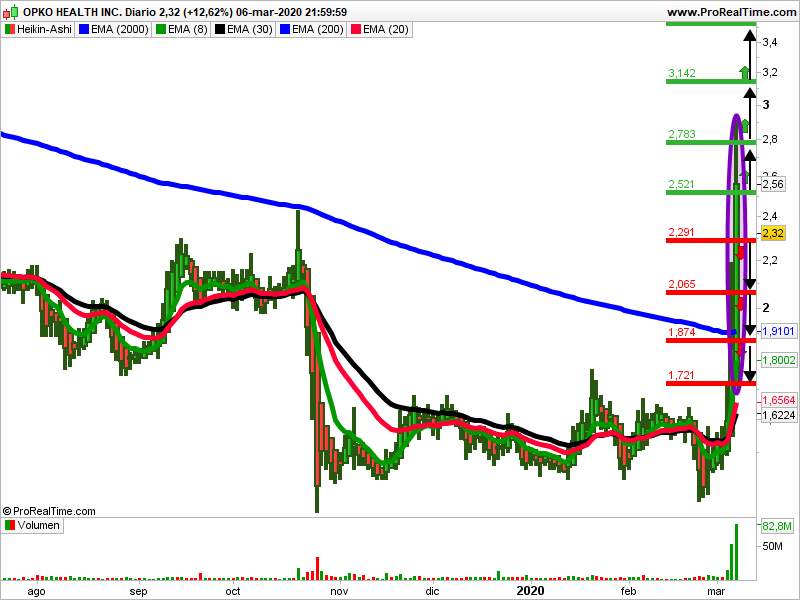The image size is (800, 600).
Task: Click the red 1,6564 EMA value tag
Action: (779, 400)
